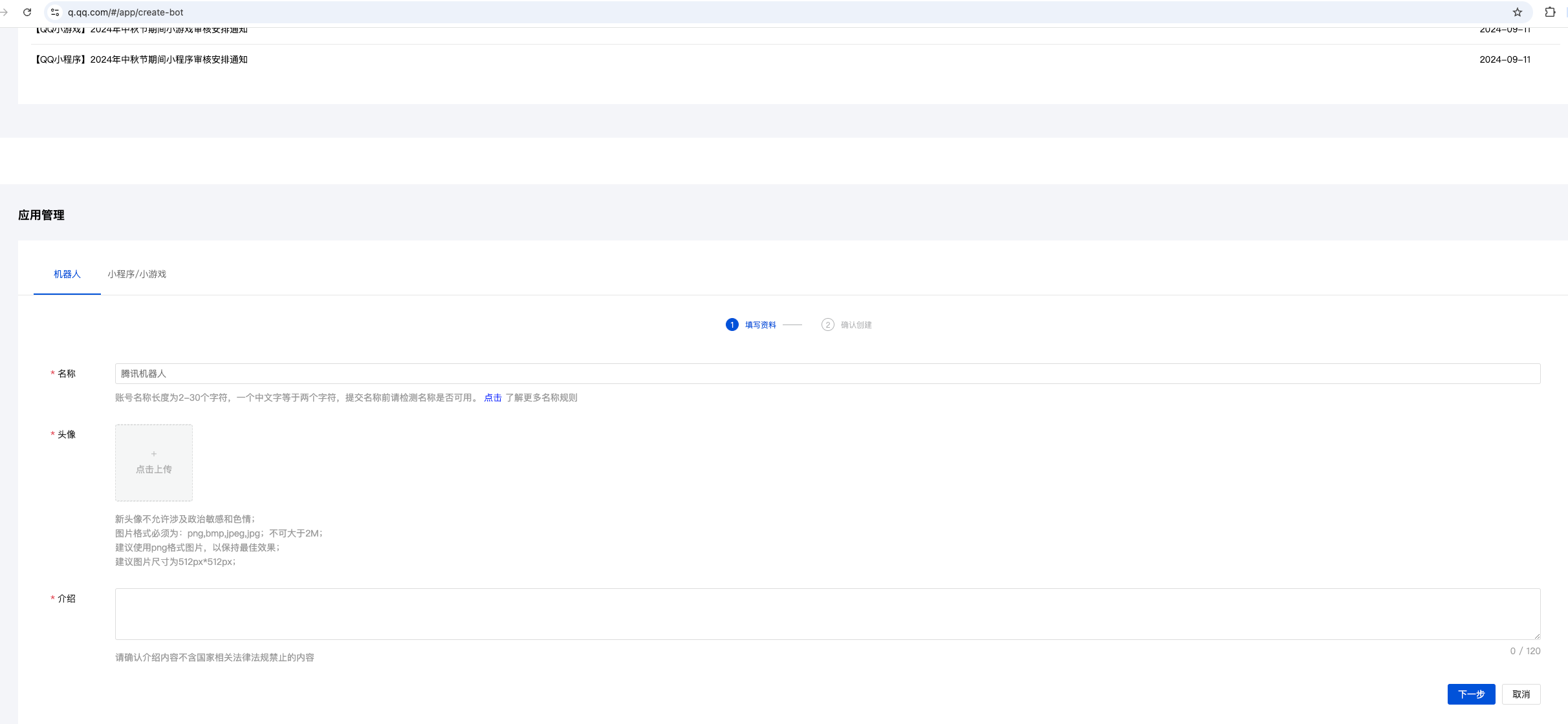Switch to the 机器人 tab
The height and width of the screenshot is (724, 1568).
[67, 274]
